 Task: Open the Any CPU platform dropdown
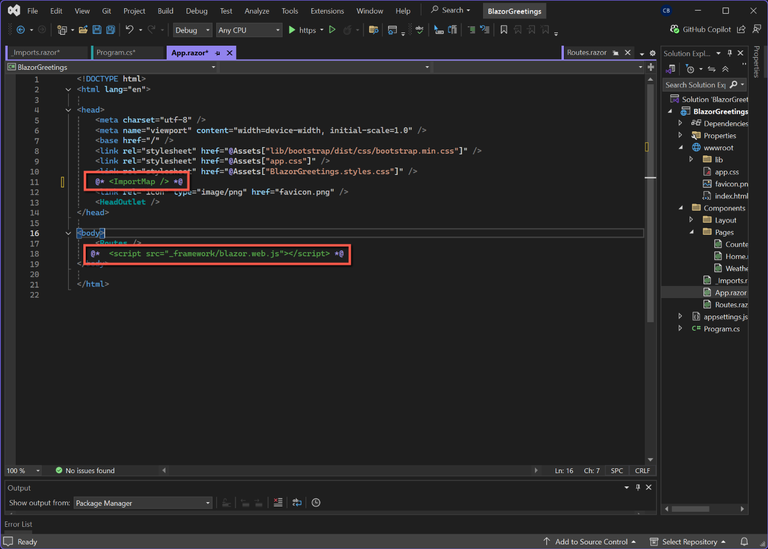click(x=249, y=30)
